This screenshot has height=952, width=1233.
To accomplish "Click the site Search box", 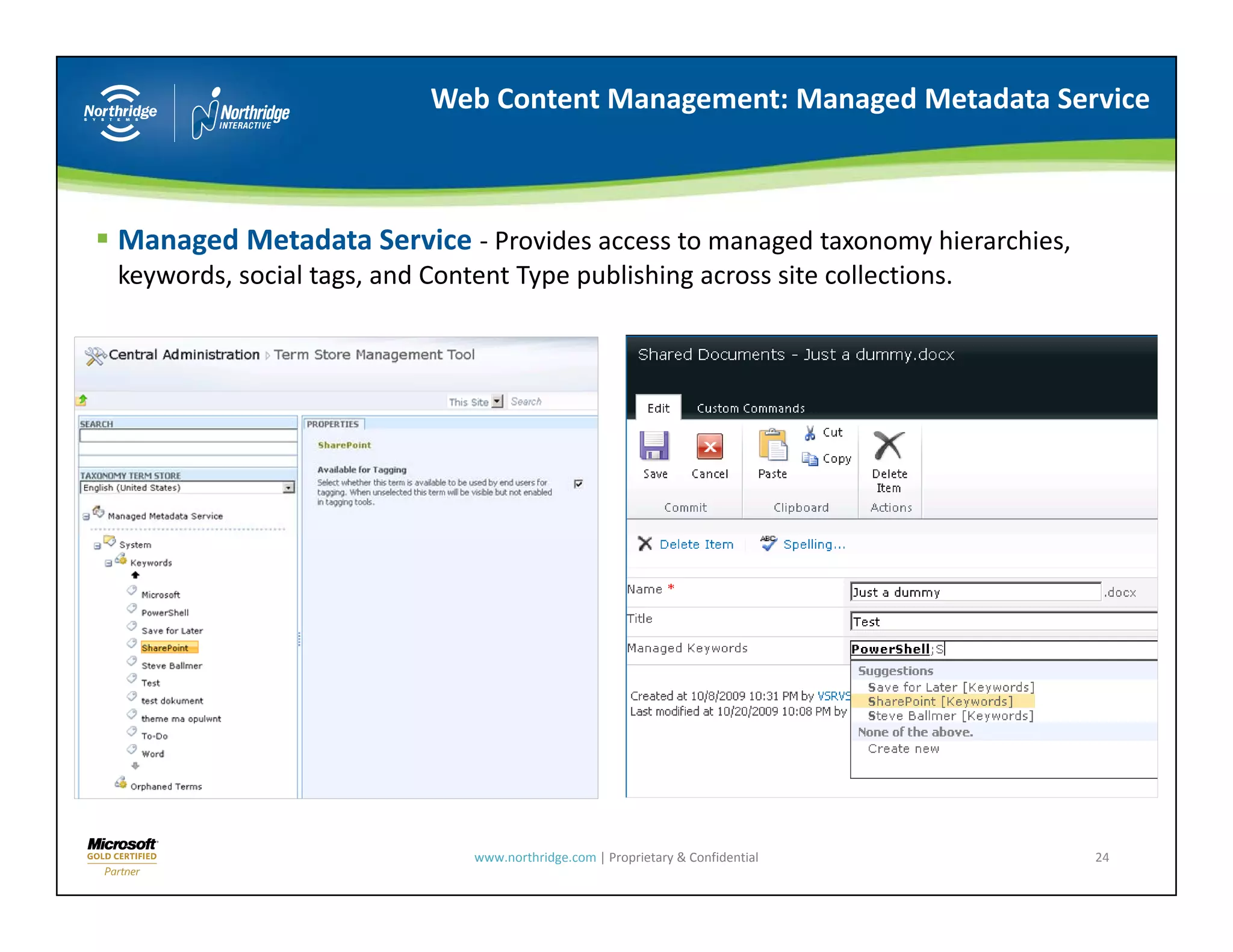I will point(552,401).
